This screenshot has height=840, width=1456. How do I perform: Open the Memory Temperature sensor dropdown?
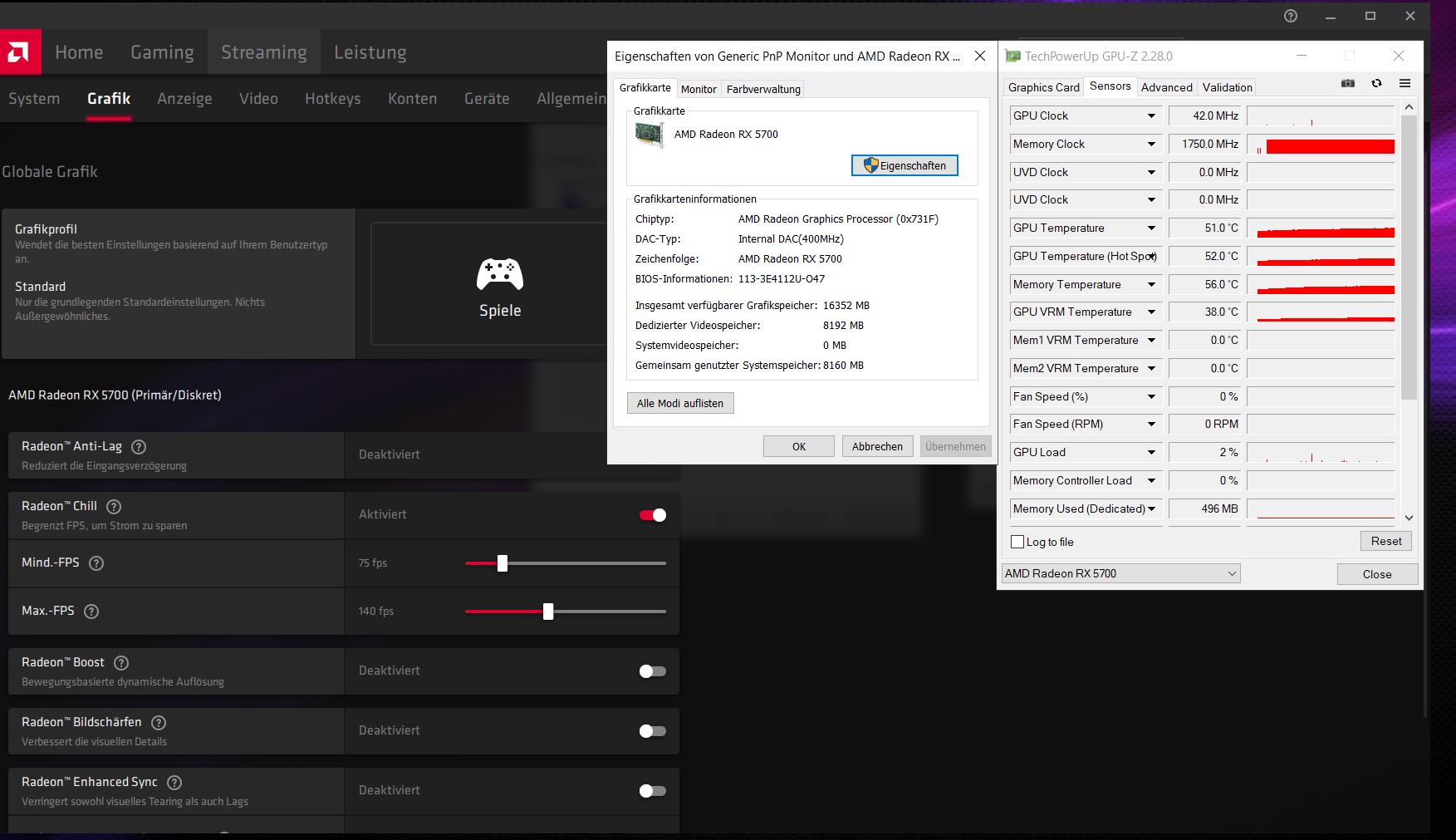[x=1151, y=285]
